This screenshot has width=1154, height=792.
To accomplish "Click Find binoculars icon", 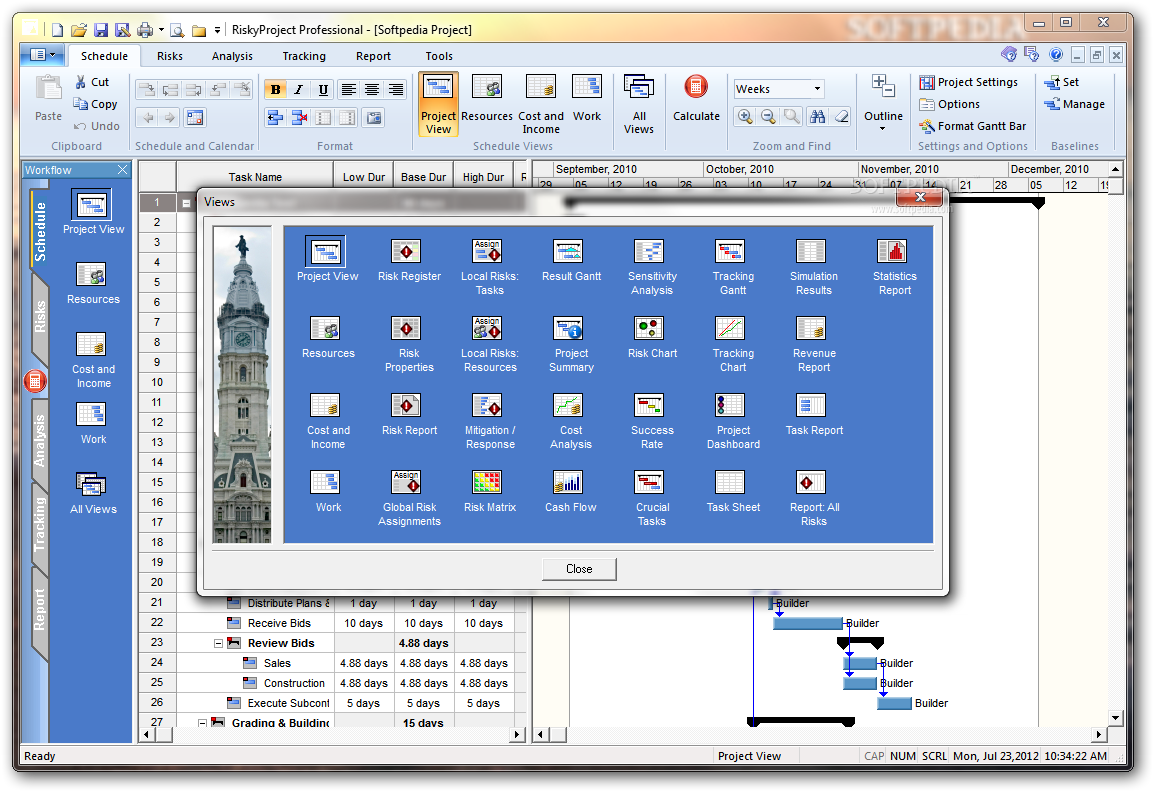I will [817, 116].
